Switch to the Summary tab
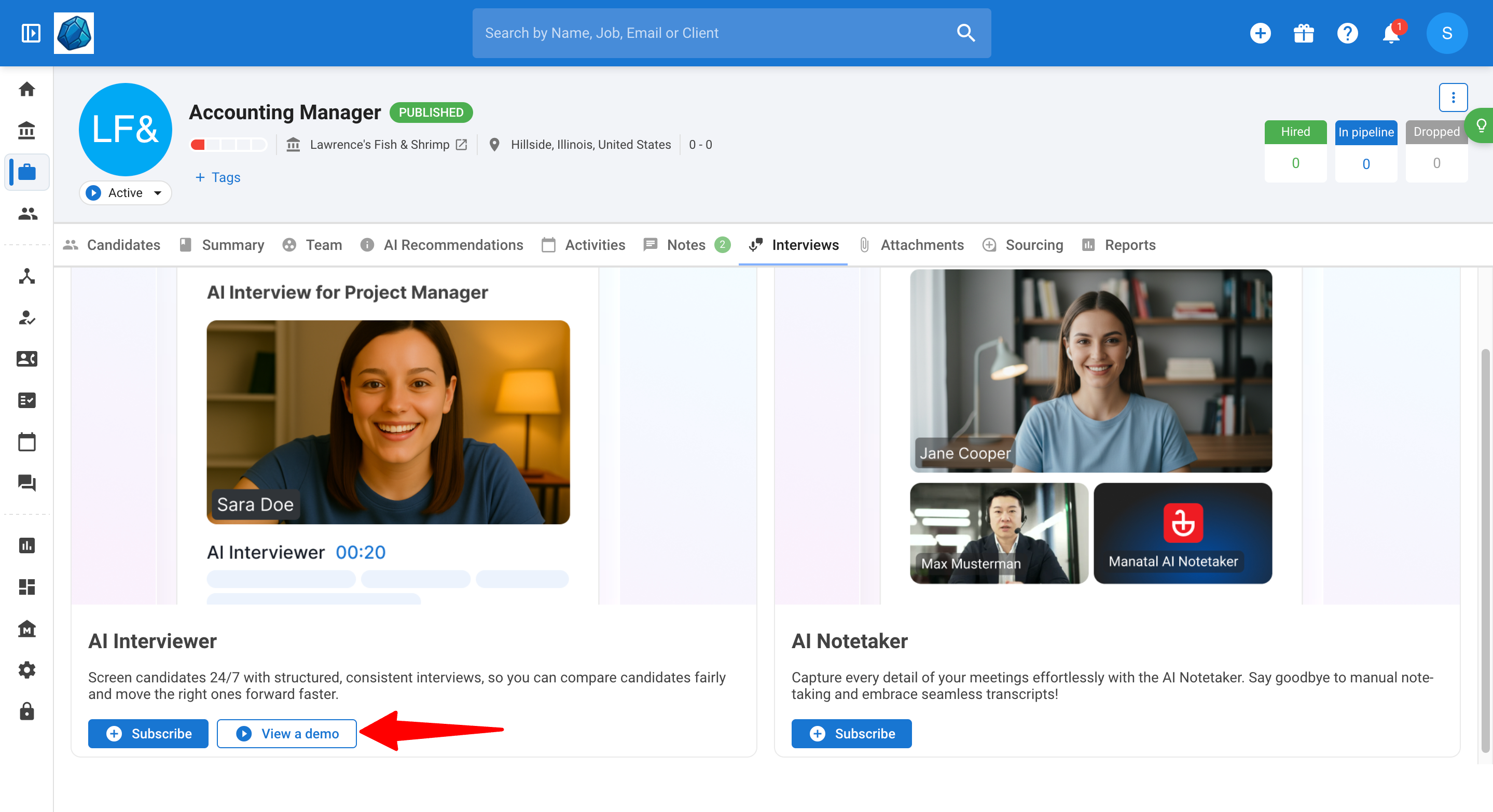1493x812 pixels. (x=222, y=245)
